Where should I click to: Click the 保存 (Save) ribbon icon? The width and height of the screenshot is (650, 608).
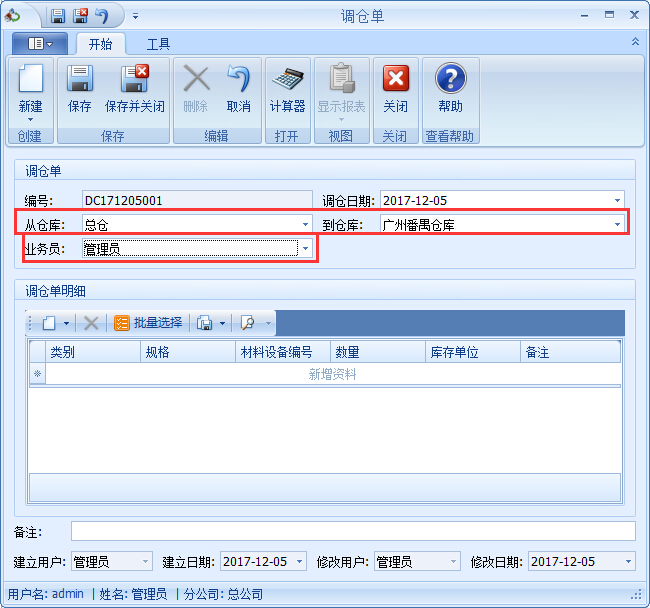pyautogui.click(x=79, y=89)
